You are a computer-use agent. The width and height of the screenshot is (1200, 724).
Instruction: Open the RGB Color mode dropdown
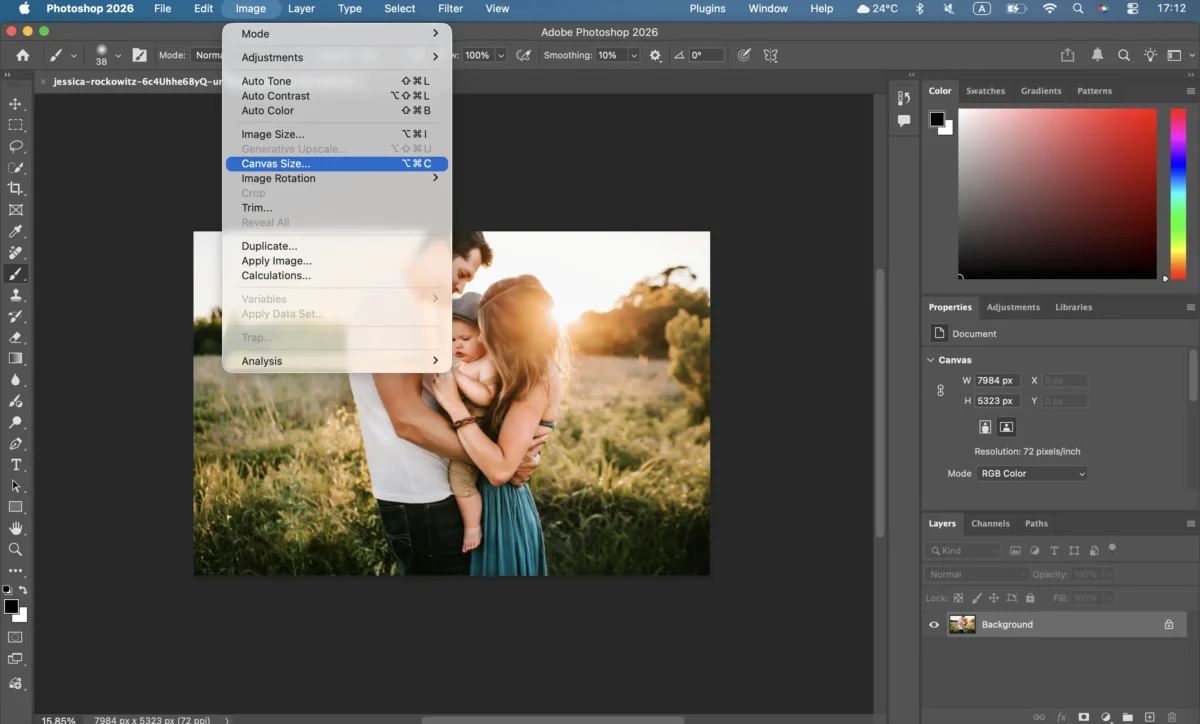1032,474
